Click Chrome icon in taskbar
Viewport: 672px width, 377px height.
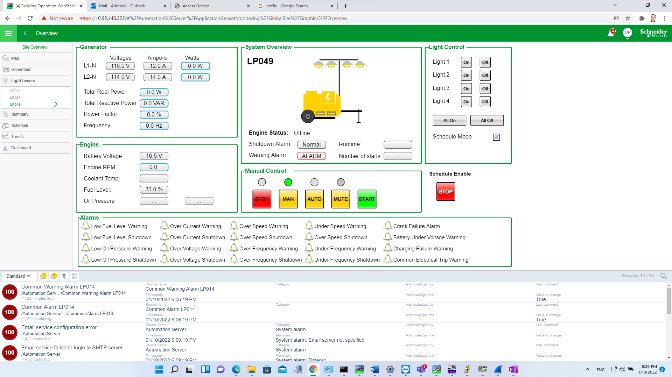313,369
